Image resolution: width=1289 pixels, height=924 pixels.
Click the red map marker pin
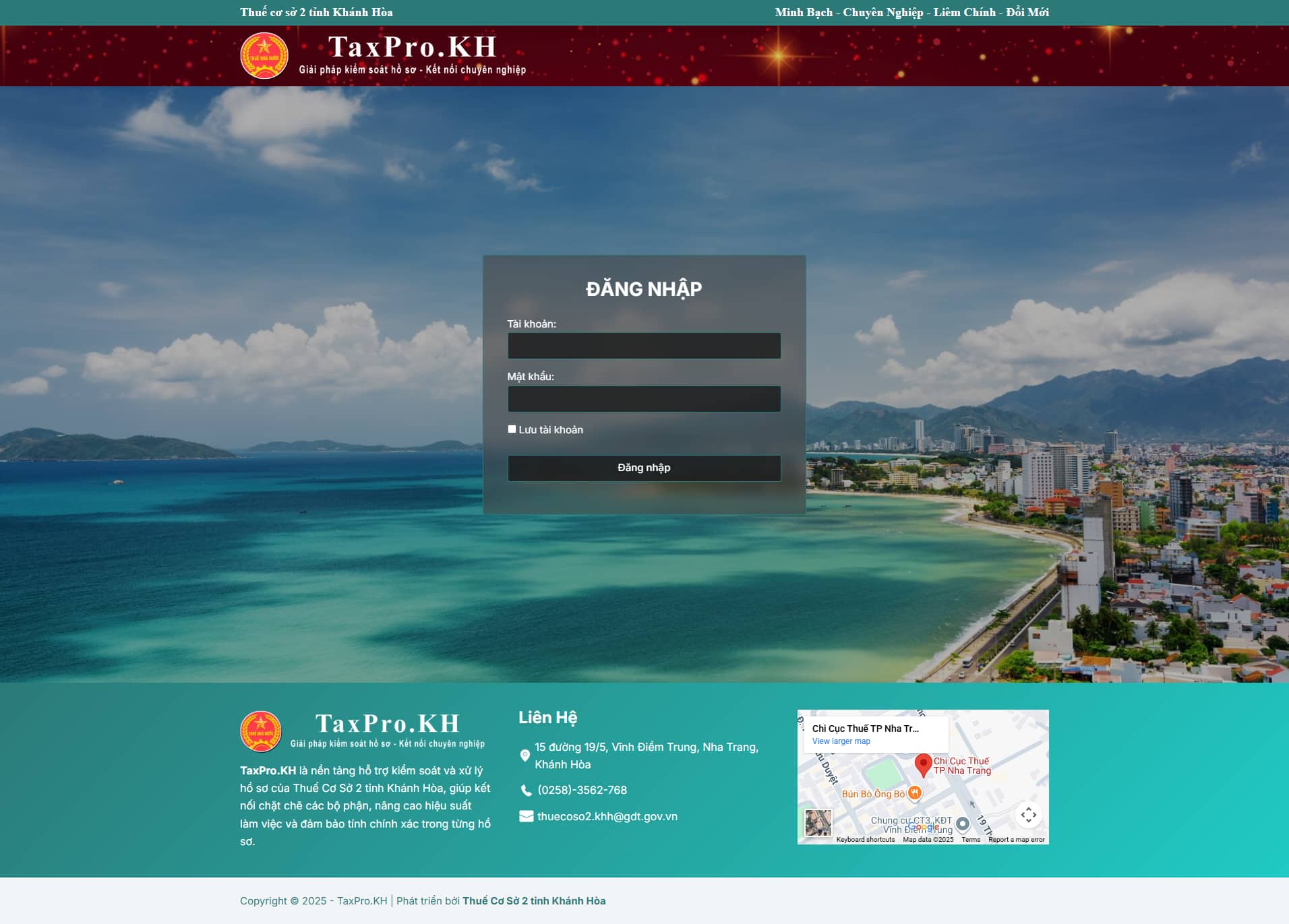pos(923,765)
